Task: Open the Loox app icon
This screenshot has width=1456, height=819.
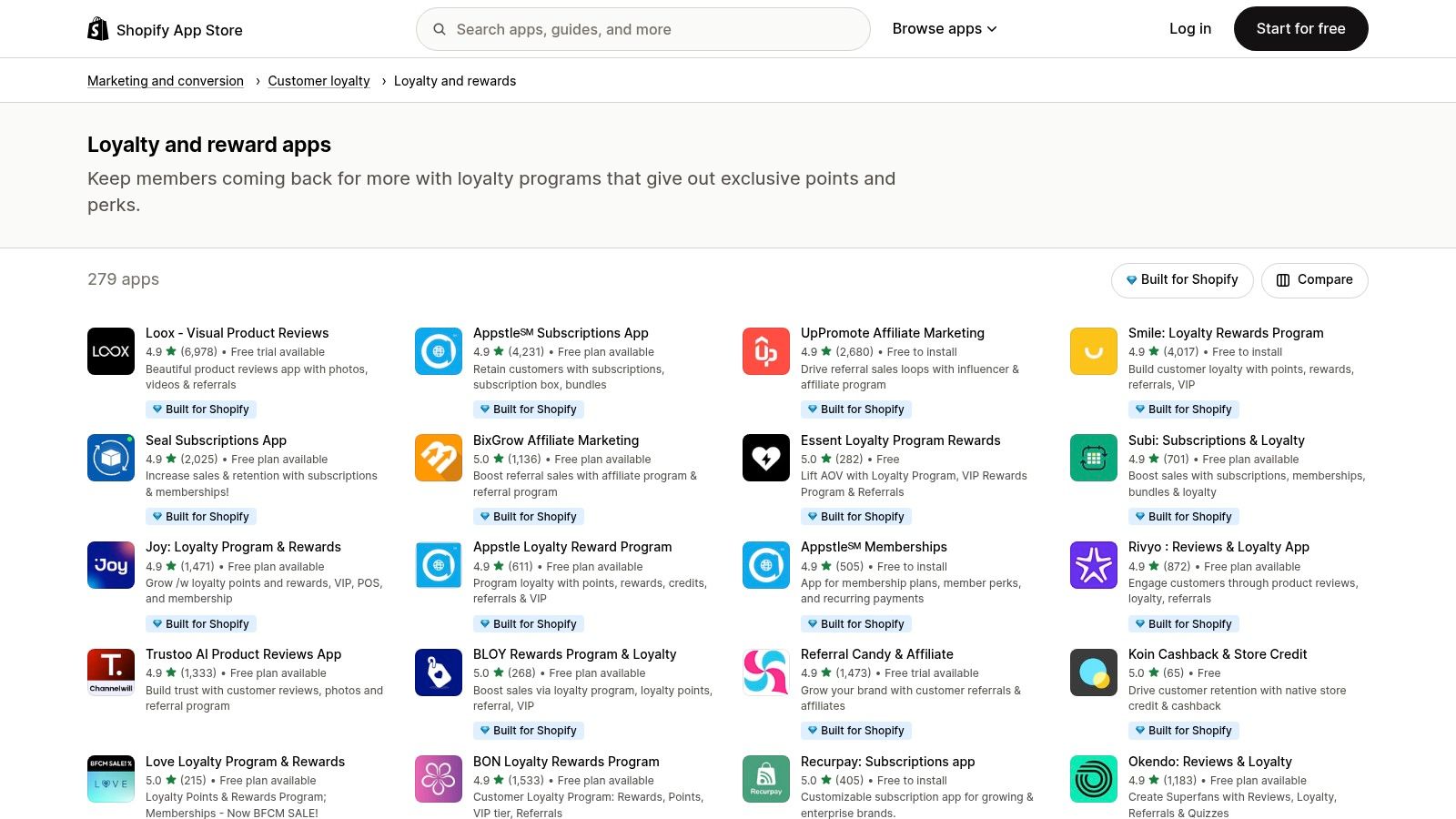Action: coord(111,351)
